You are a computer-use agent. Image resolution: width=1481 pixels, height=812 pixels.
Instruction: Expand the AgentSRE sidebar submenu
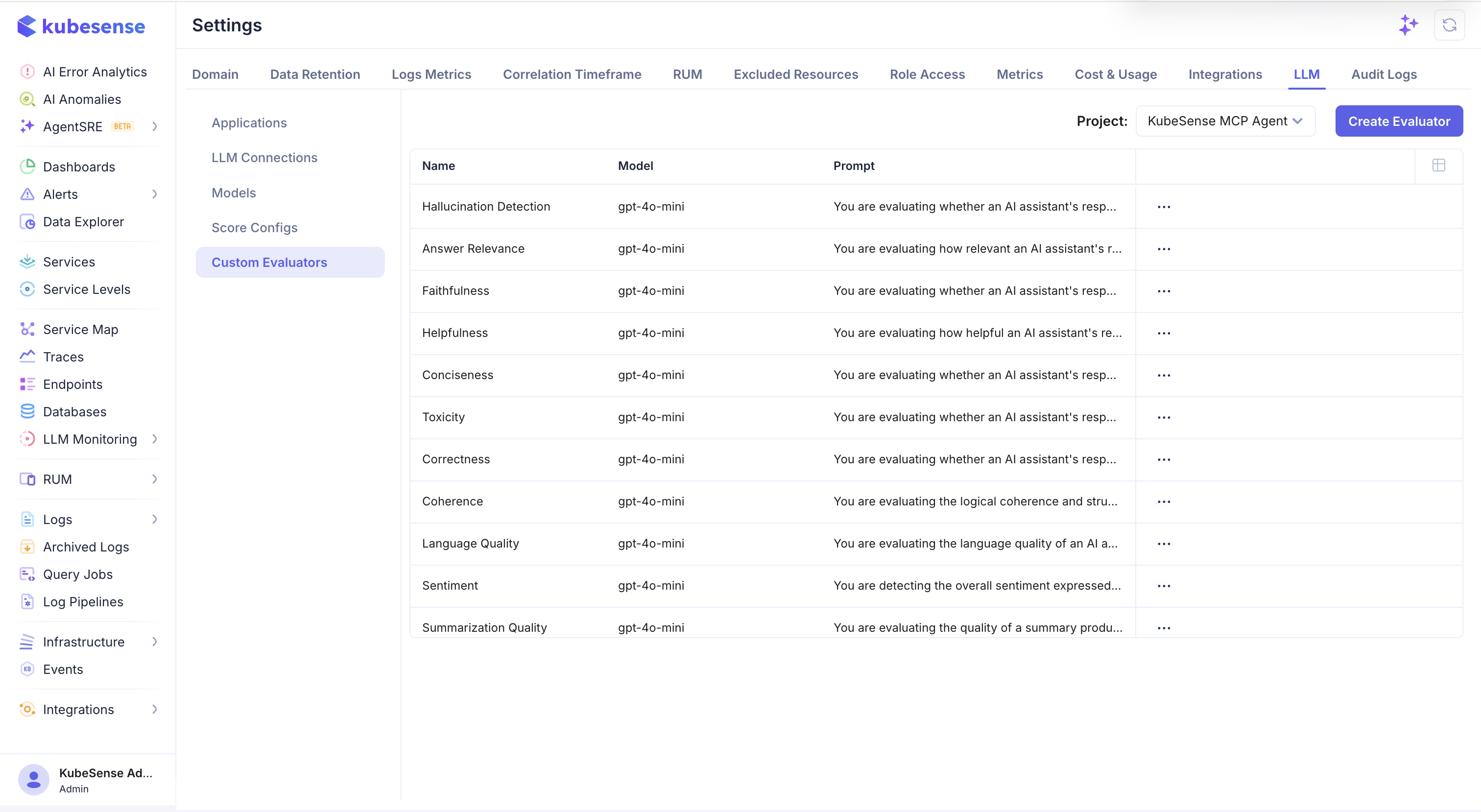click(155, 126)
